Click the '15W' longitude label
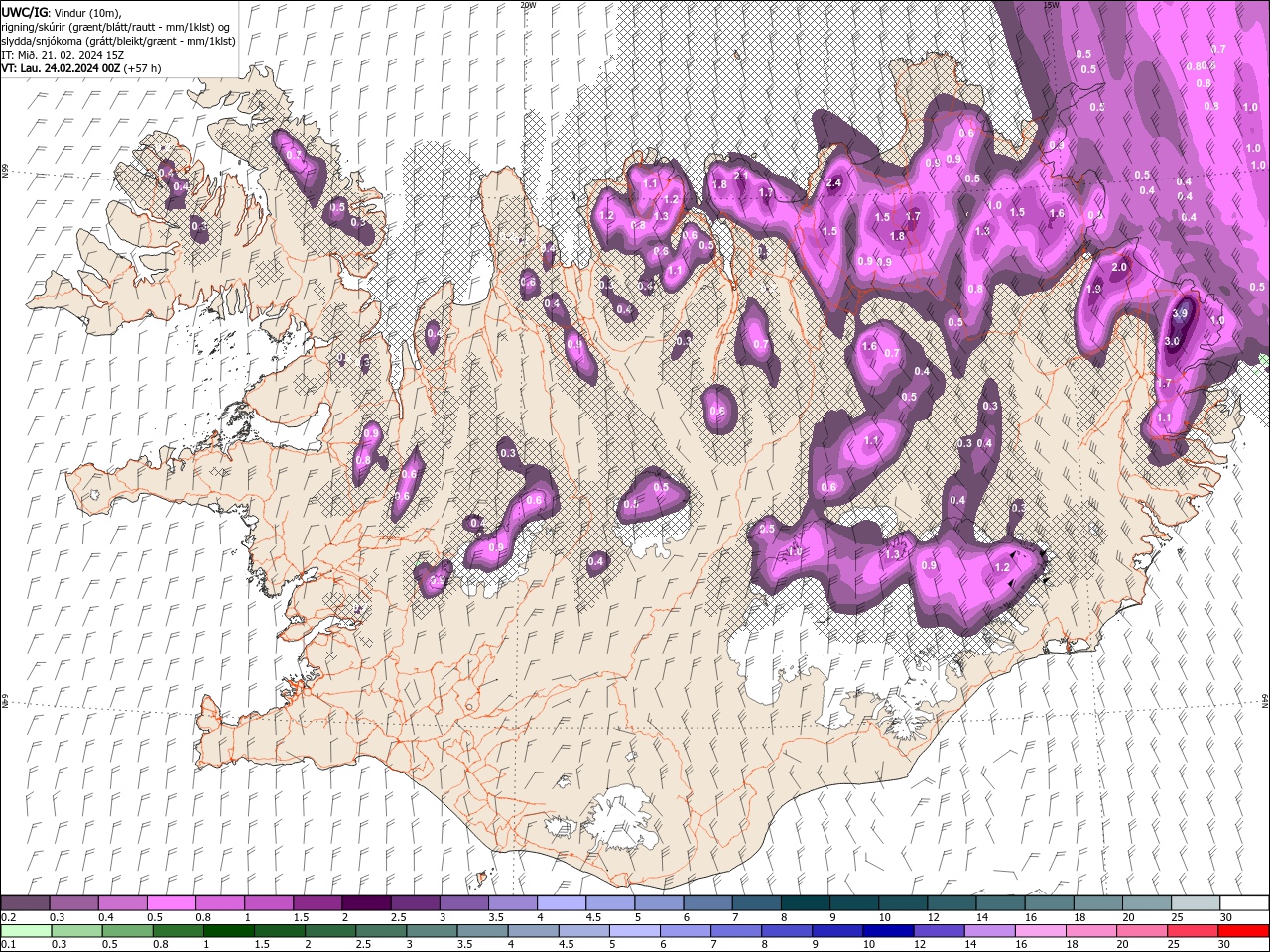 [1051, 5]
